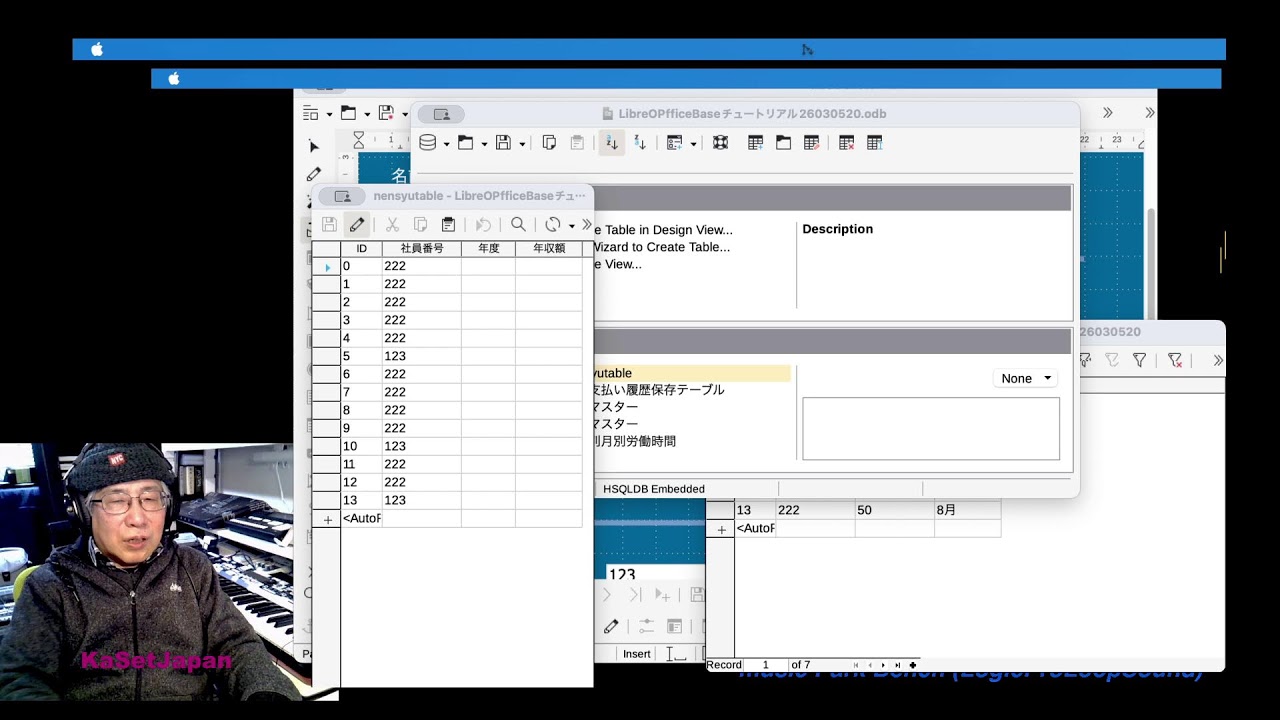This screenshot has height=720, width=1280.
Task: Open the Apple menu in the top bar
Action: (x=97, y=49)
